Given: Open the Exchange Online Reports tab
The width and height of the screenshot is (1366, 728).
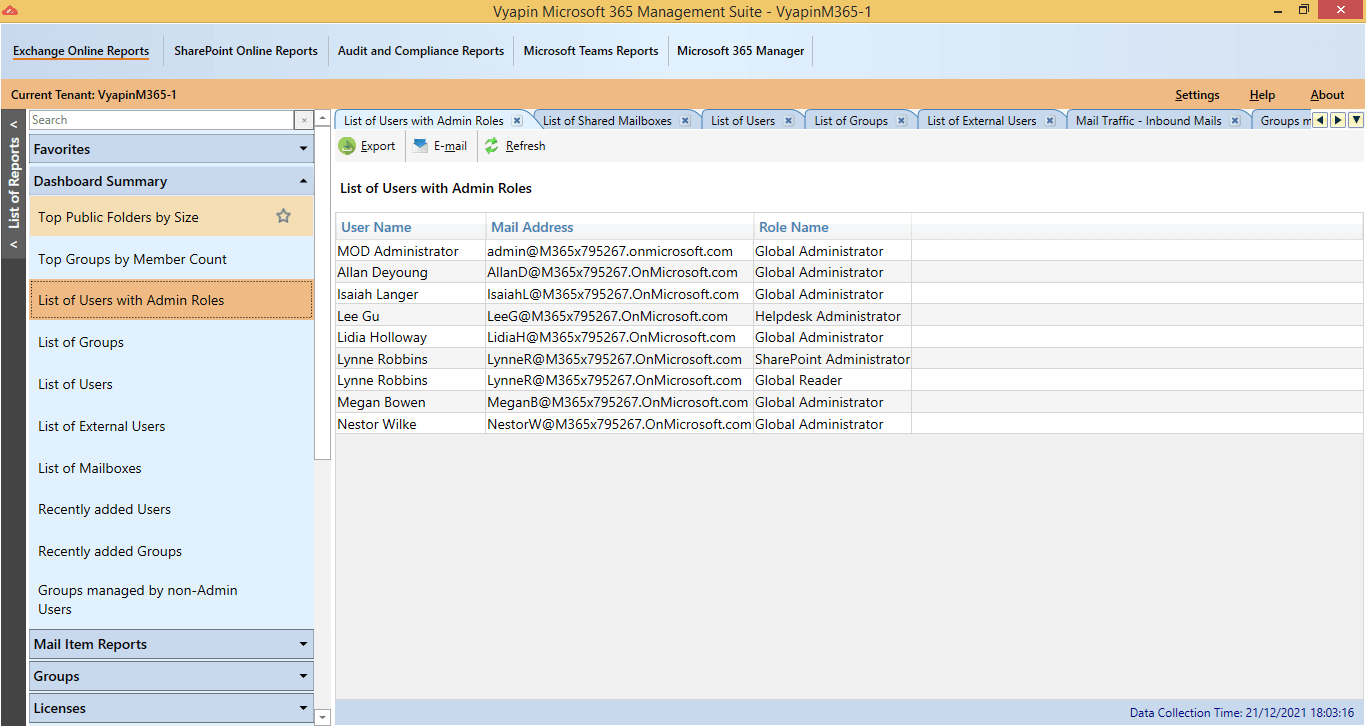Looking at the screenshot, I should (81, 51).
